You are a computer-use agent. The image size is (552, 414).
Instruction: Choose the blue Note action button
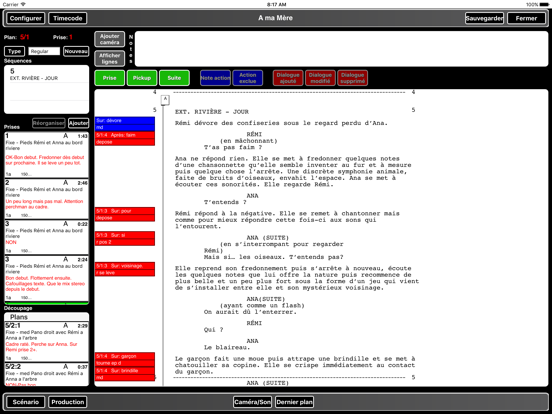[x=215, y=78]
